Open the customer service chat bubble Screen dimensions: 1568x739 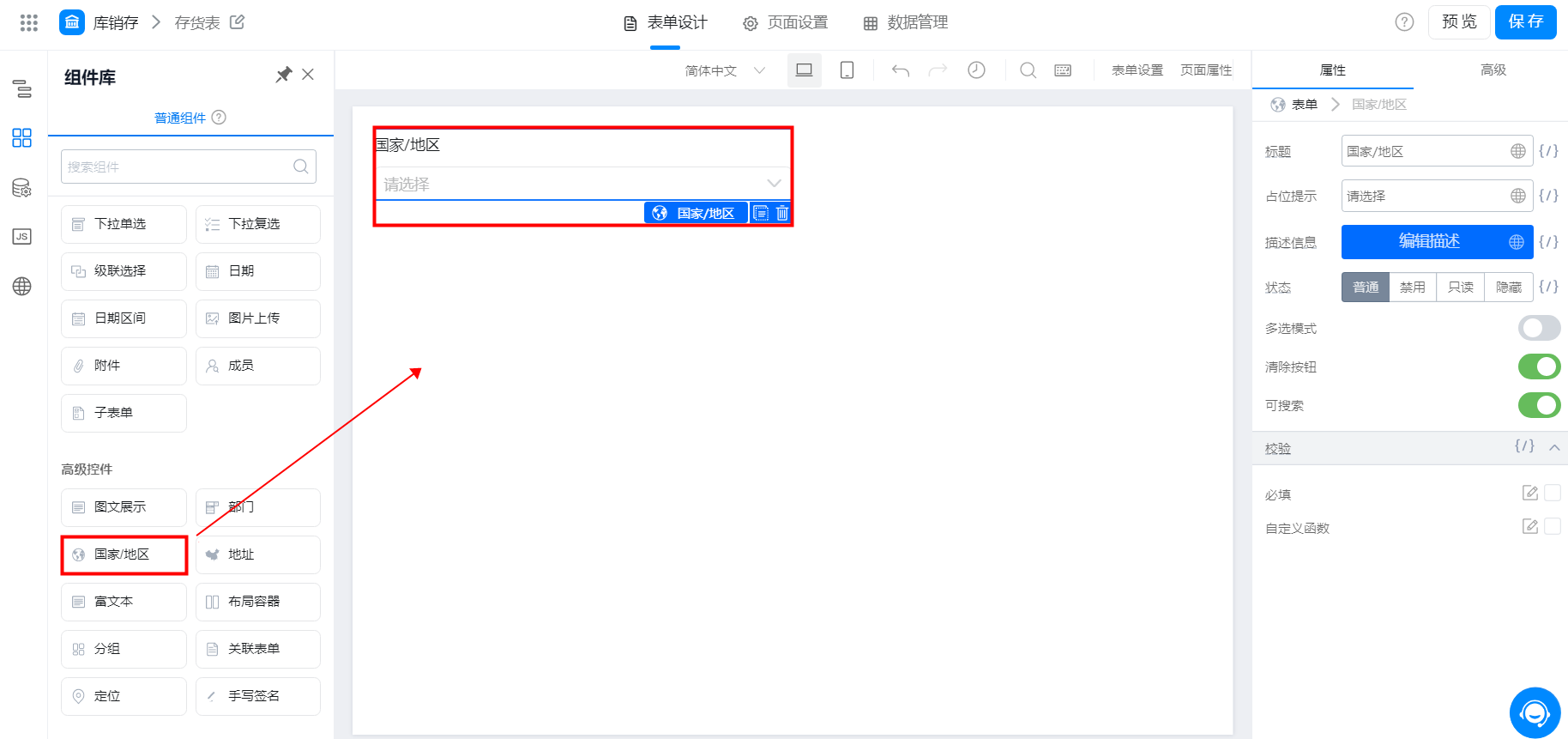[x=1535, y=712]
